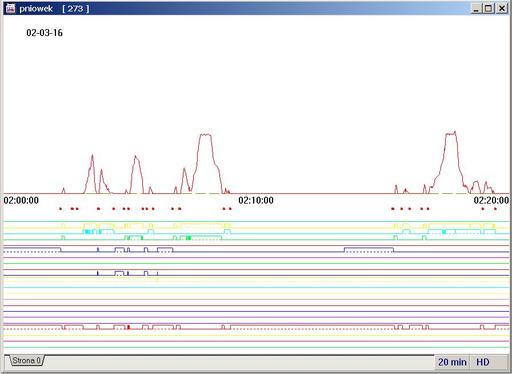
Task: Minimize the pniowek window
Action: click(x=476, y=8)
